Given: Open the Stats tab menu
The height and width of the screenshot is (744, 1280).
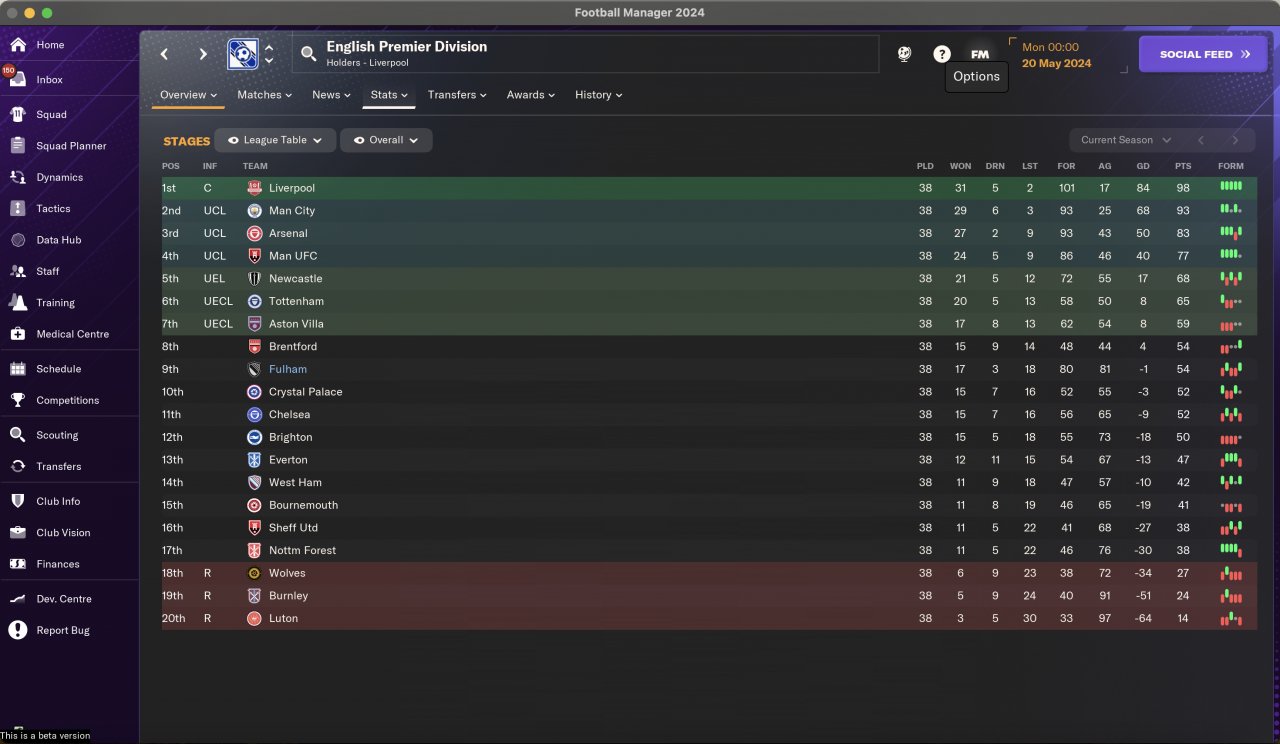Looking at the screenshot, I should (x=389, y=95).
